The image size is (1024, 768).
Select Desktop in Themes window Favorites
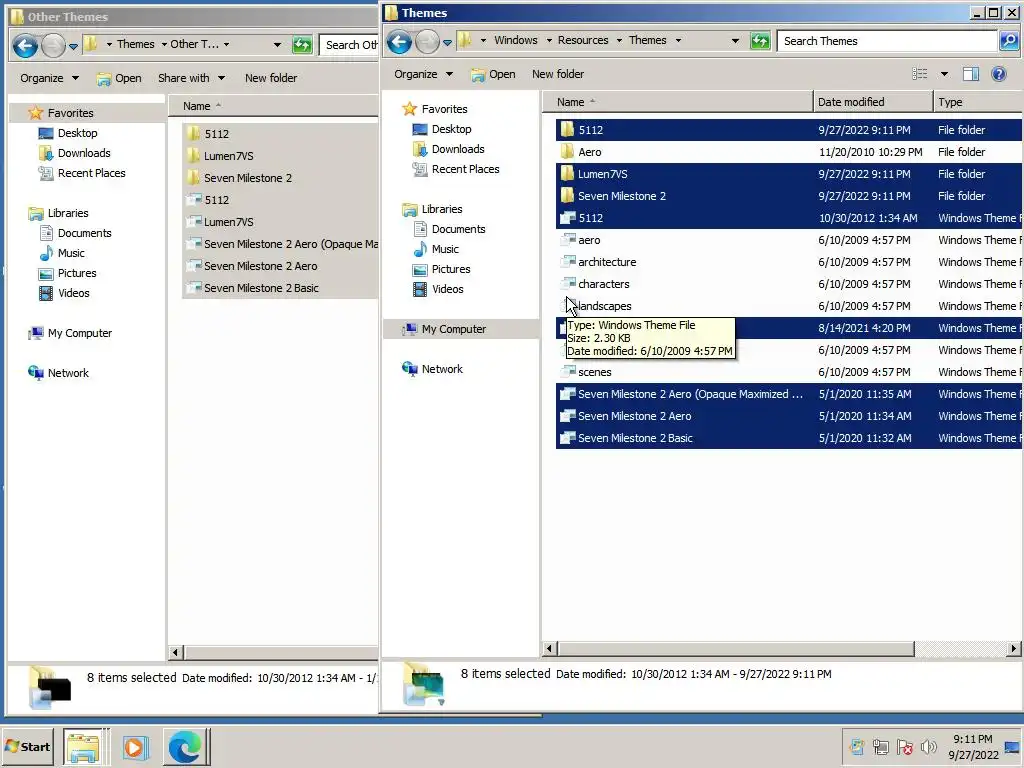point(442,129)
